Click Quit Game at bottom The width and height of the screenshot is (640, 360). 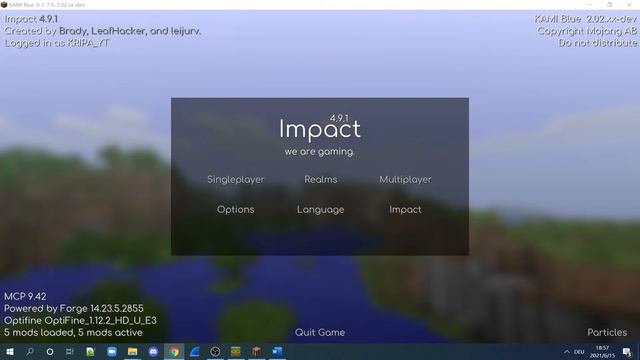320,332
